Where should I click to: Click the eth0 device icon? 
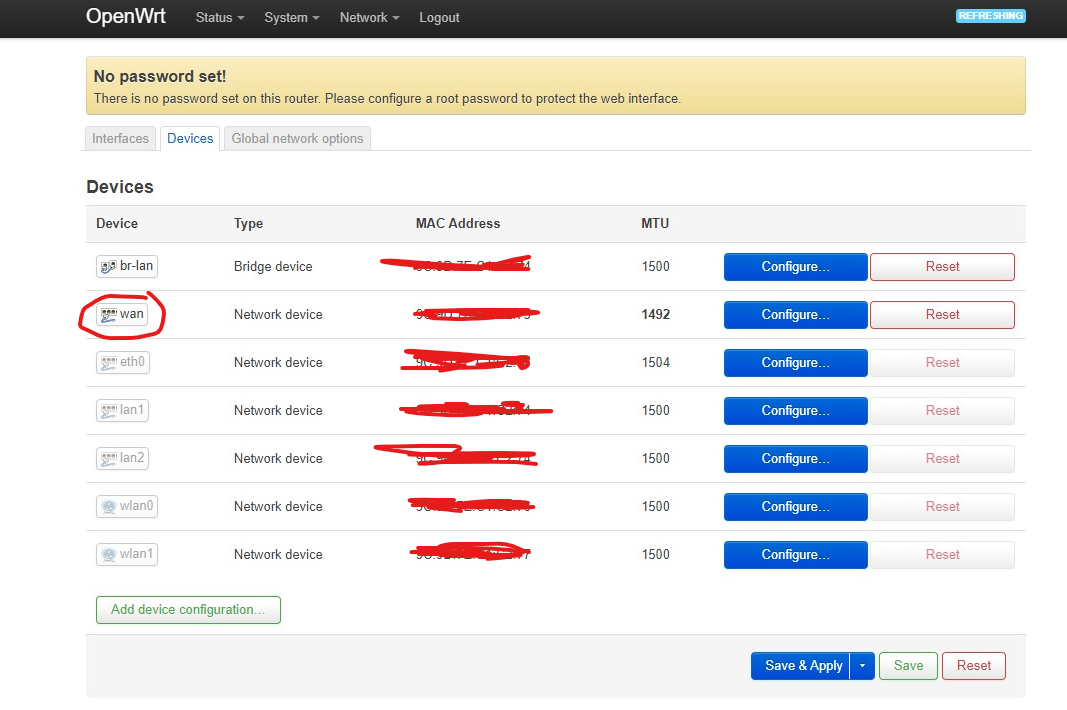[109, 362]
